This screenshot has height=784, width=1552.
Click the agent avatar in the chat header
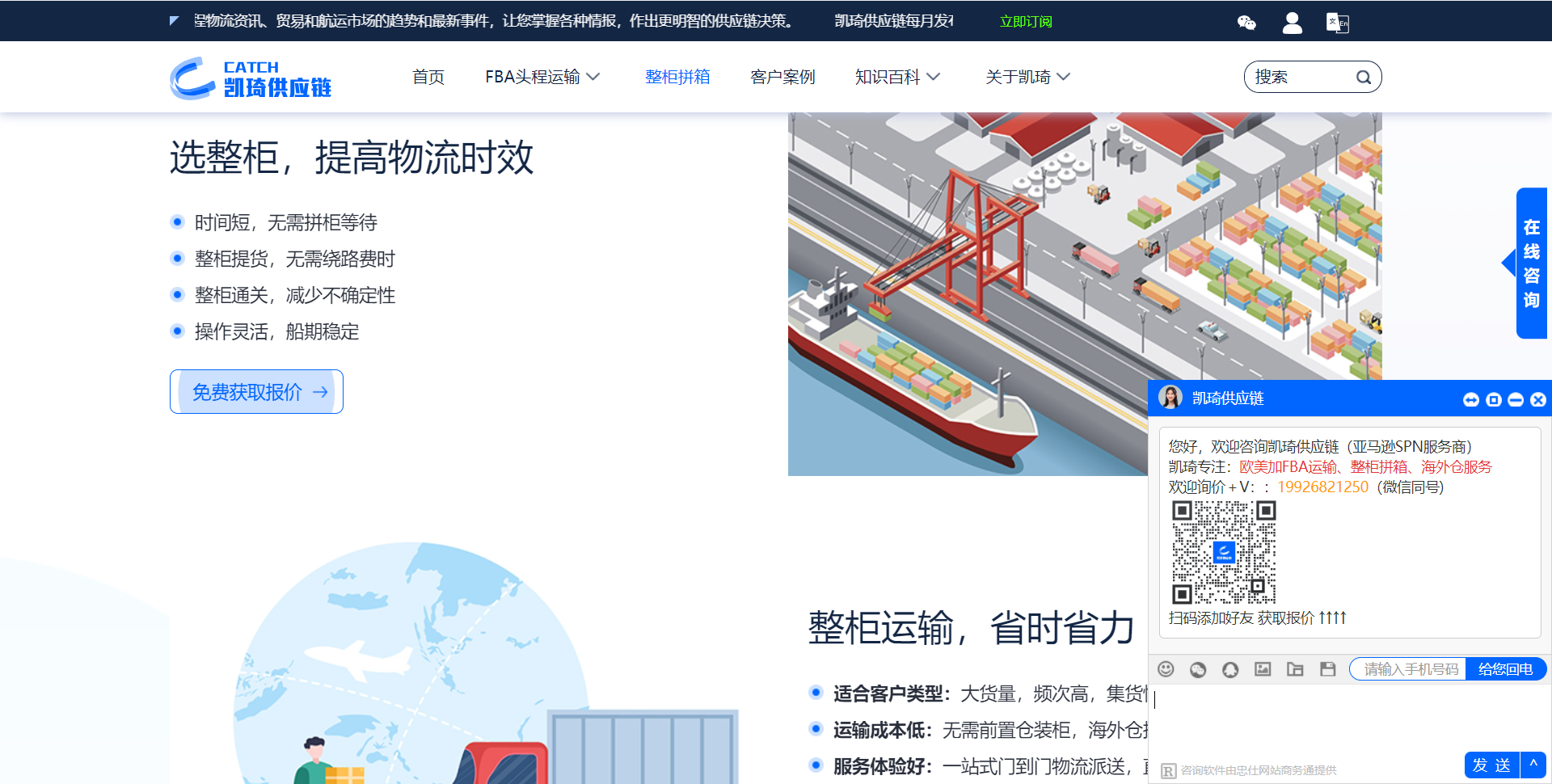coord(1170,398)
